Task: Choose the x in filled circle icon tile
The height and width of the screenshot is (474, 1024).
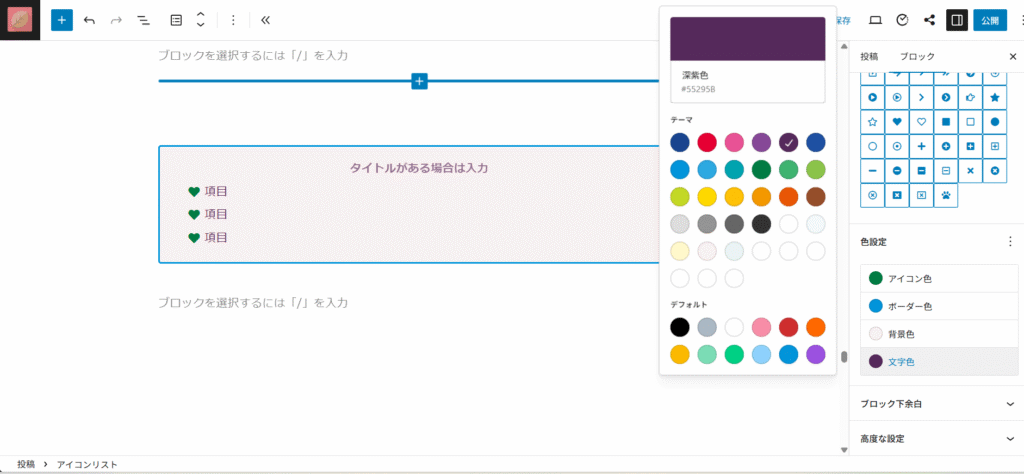Action: pyautogui.click(x=995, y=170)
